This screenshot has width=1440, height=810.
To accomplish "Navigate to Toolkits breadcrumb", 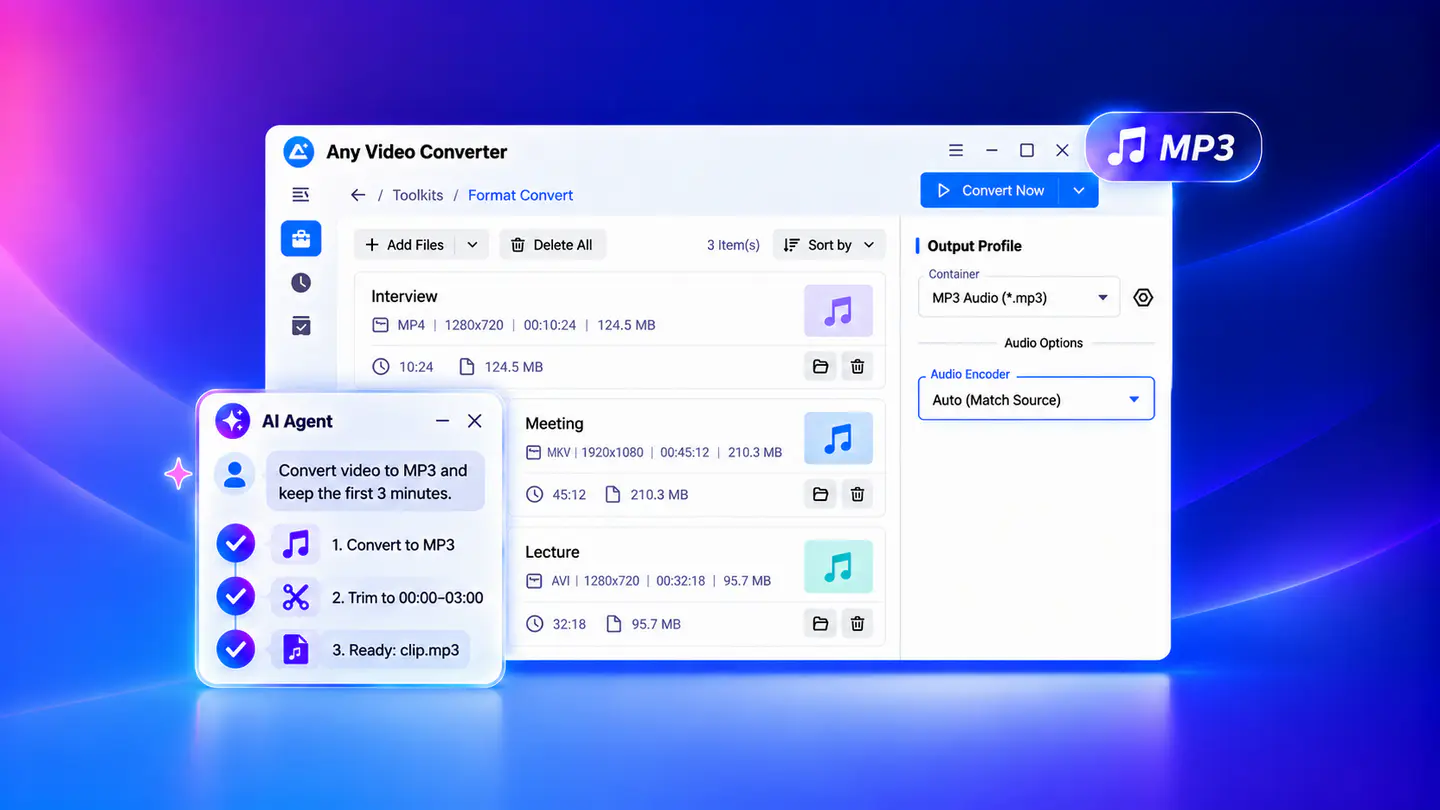I will click(418, 195).
